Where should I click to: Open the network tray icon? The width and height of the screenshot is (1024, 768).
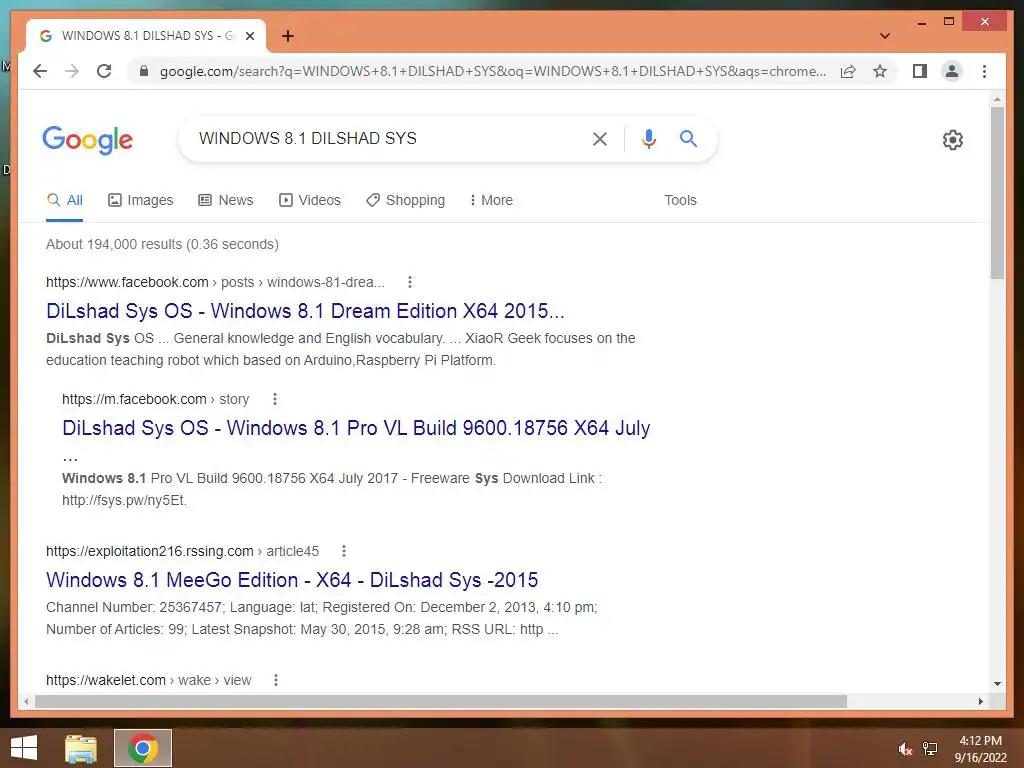tap(930, 749)
